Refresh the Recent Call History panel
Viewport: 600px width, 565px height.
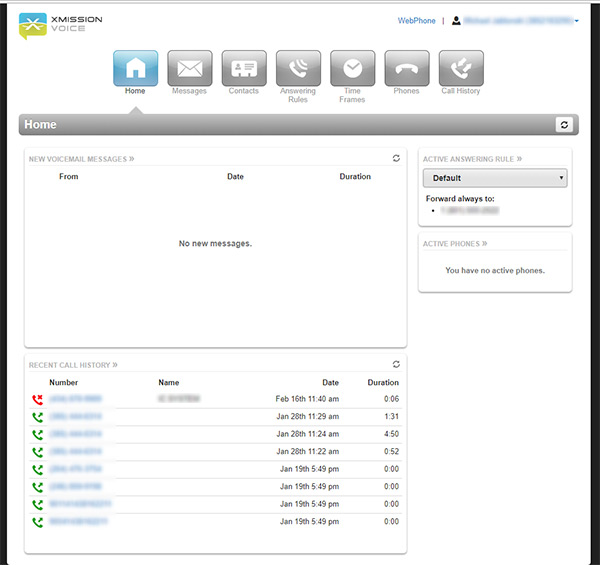coord(396,365)
